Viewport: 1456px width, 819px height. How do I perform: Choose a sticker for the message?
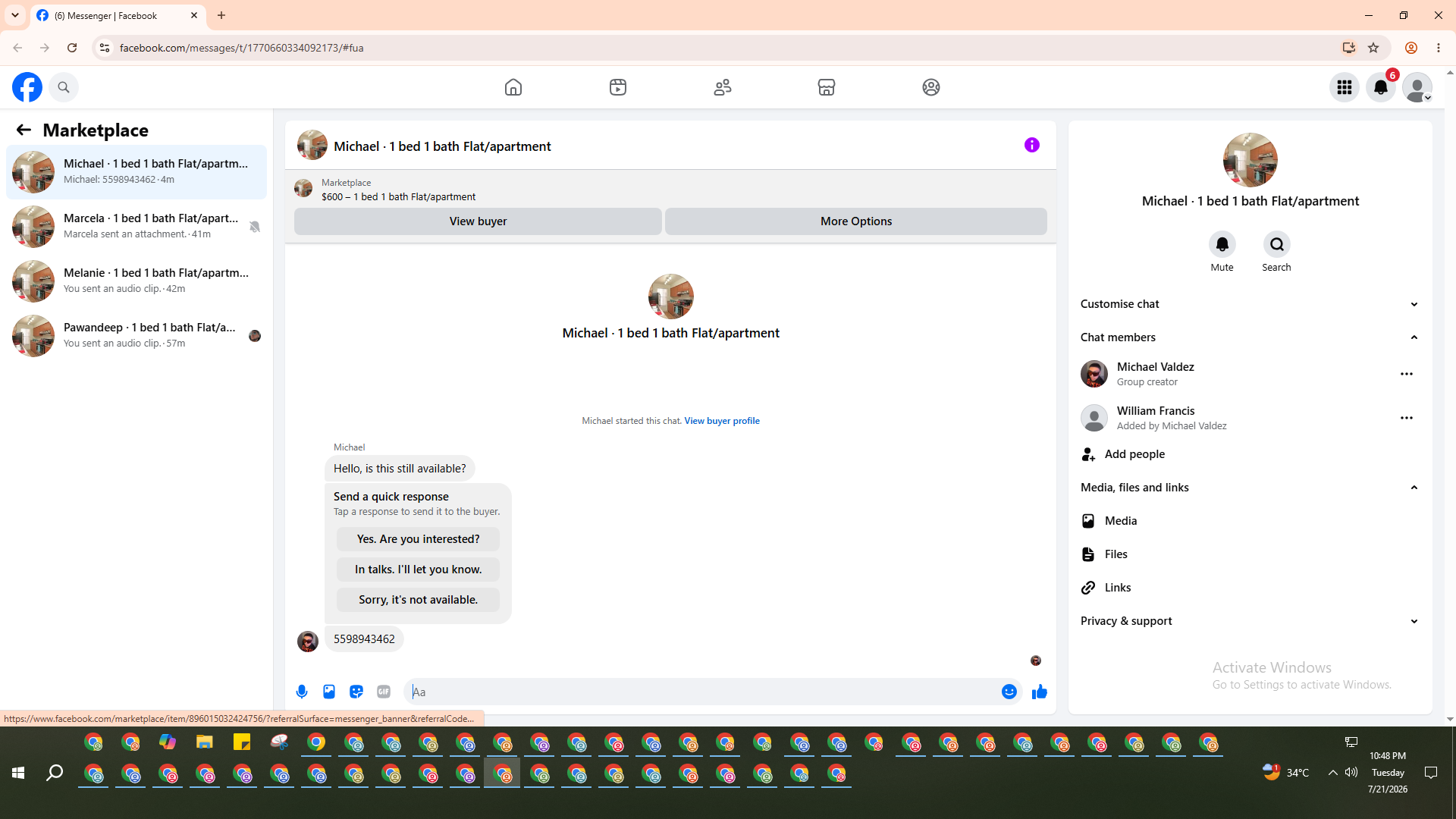click(x=356, y=692)
